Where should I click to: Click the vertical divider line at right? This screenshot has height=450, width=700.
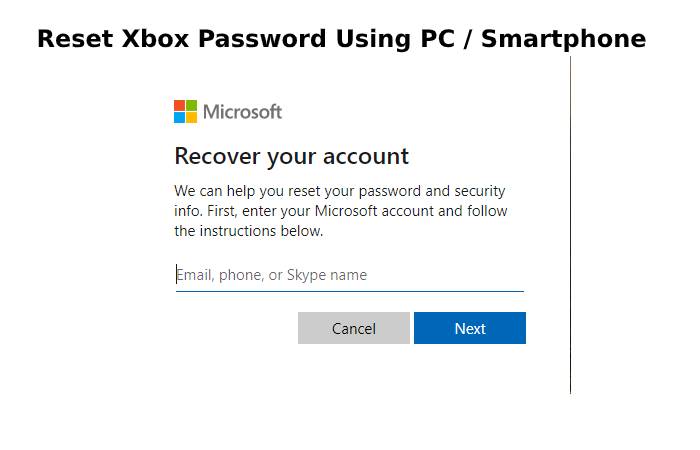coord(570,225)
